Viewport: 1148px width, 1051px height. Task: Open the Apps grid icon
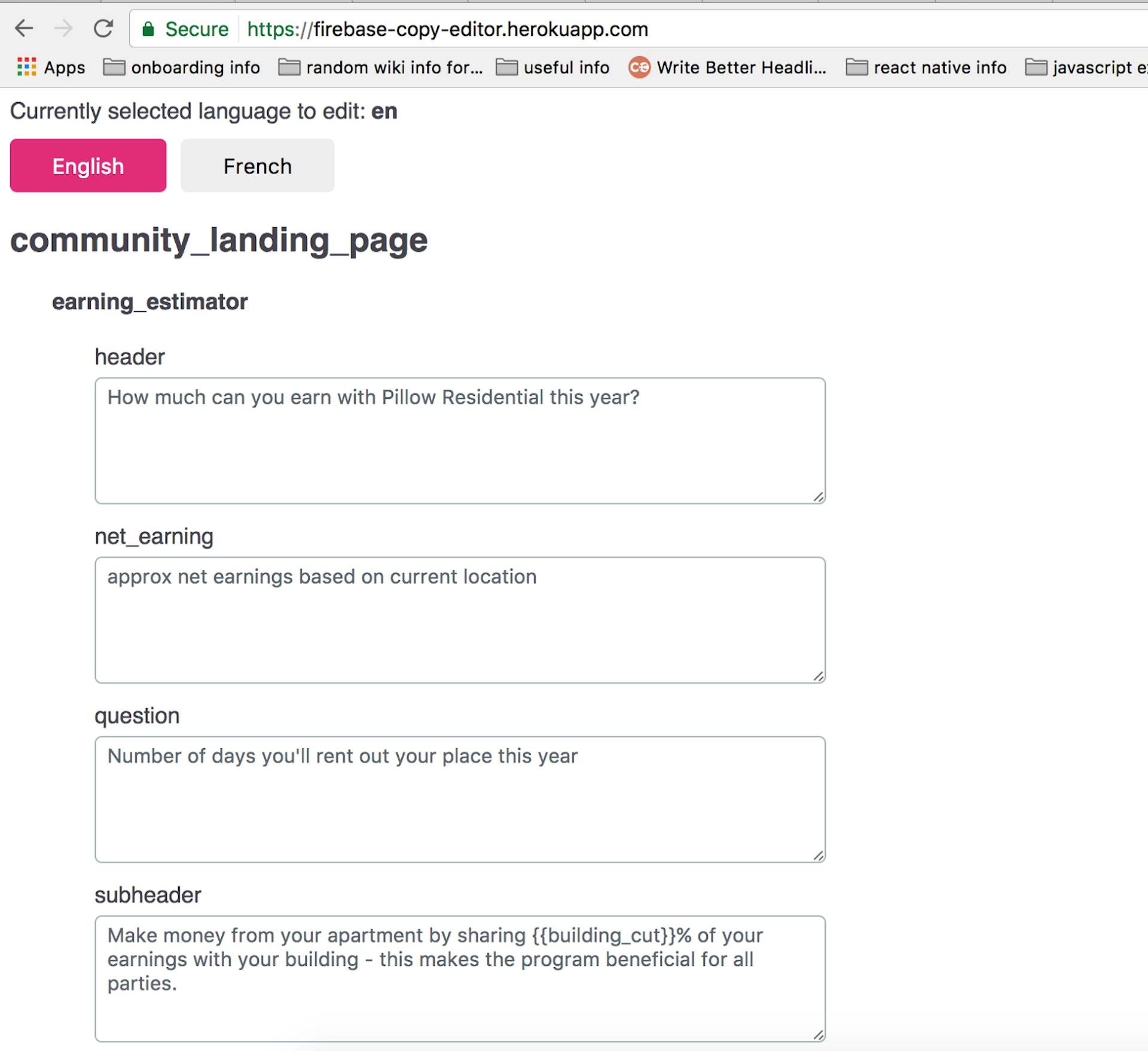(26, 67)
